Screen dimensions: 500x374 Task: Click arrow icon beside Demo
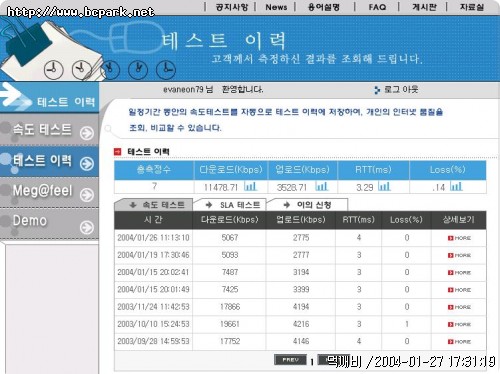[x=87, y=228]
